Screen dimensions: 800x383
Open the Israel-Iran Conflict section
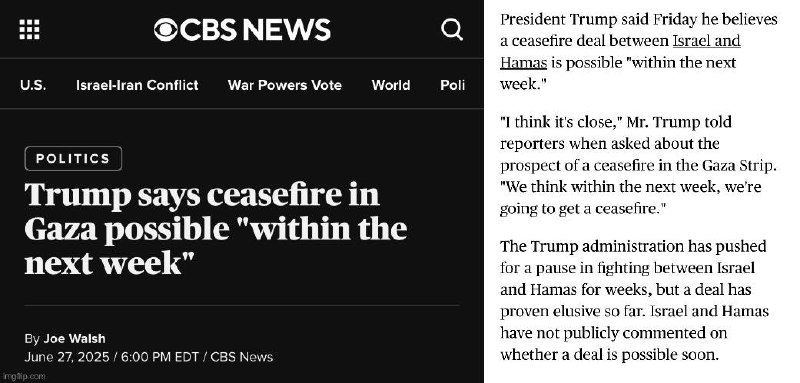pyautogui.click(x=137, y=85)
